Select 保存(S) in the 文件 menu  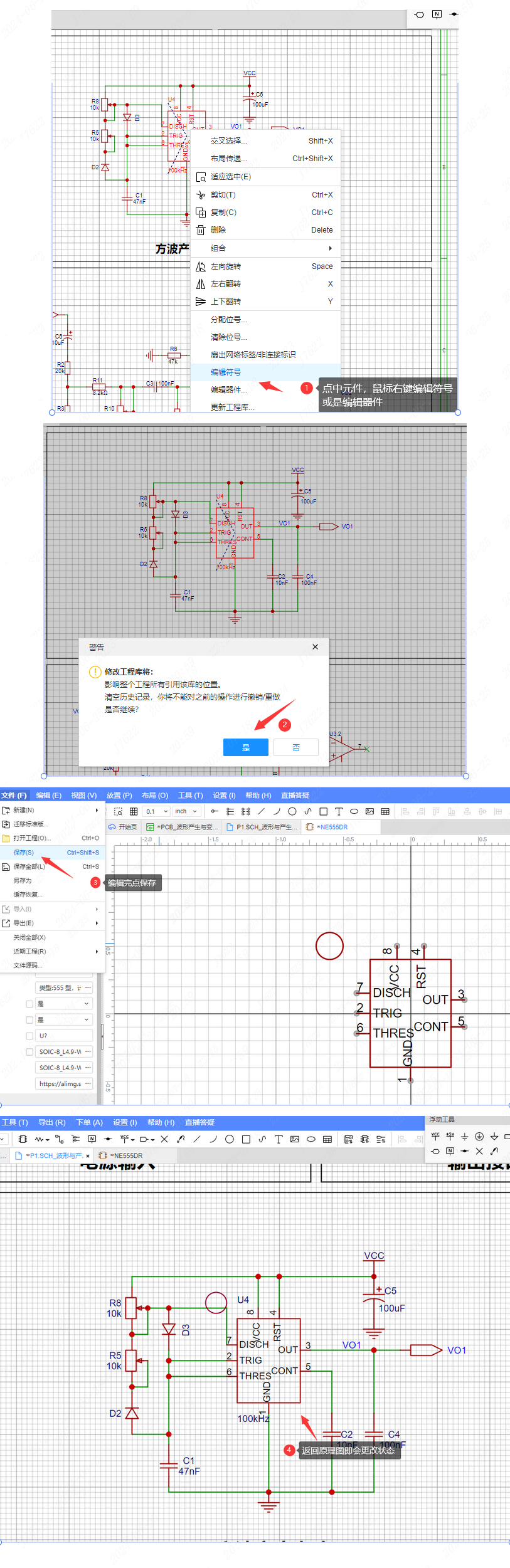tap(53, 853)
